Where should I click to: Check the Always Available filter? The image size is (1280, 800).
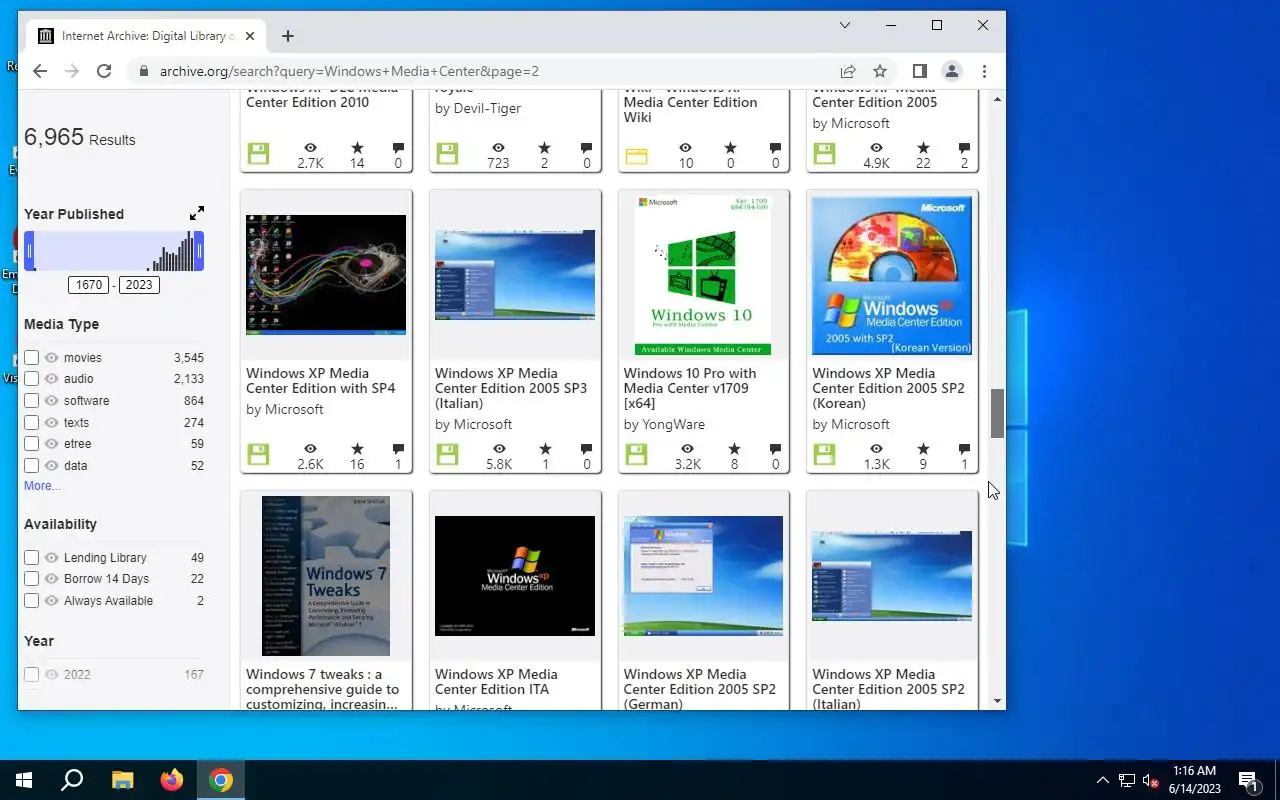click(x=32, y=600)
